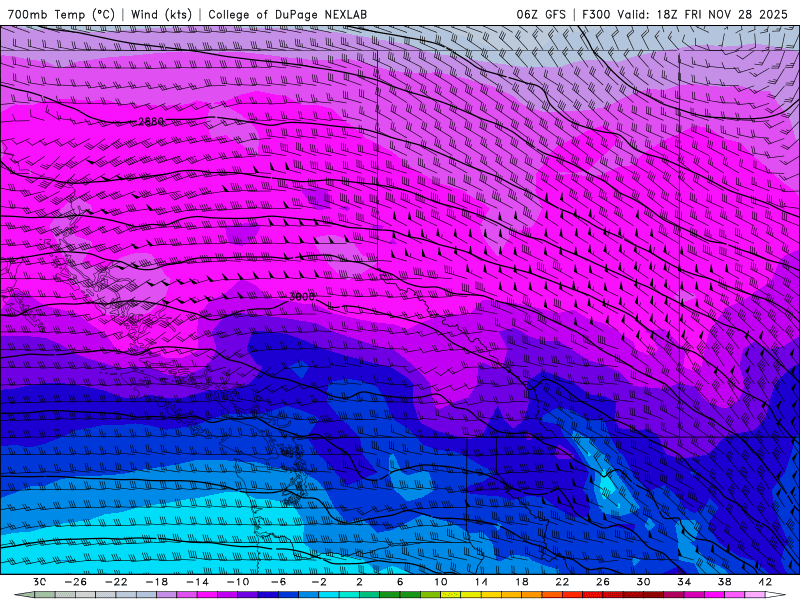800x600 pixels.
Task: Click the '26' color scale label
Action: 603,582
